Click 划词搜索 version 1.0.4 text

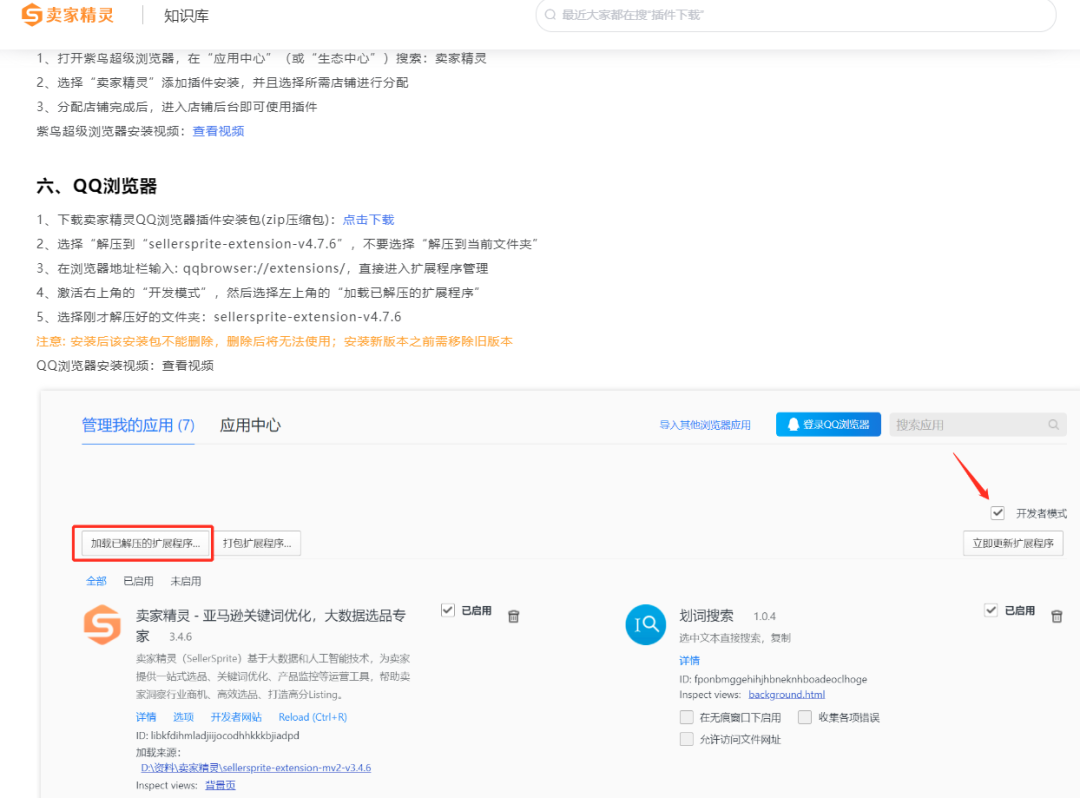pos(765,616)
